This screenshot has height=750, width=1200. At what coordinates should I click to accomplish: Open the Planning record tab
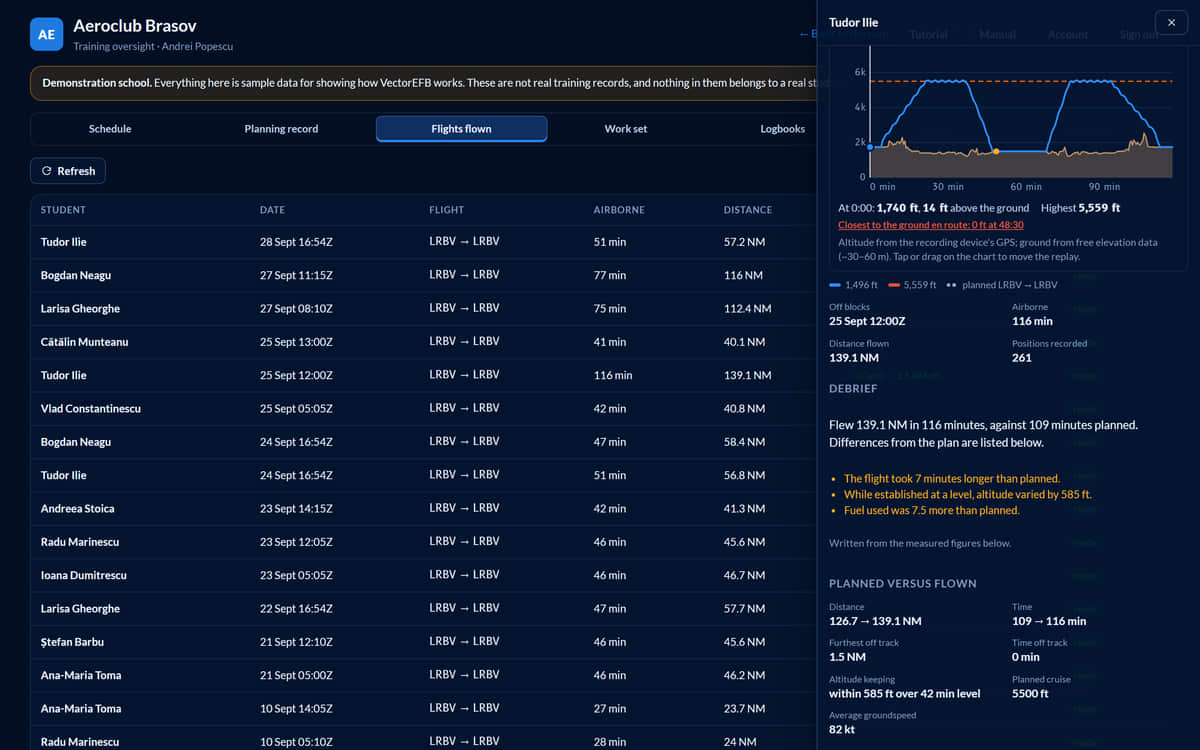click(282, 129)
